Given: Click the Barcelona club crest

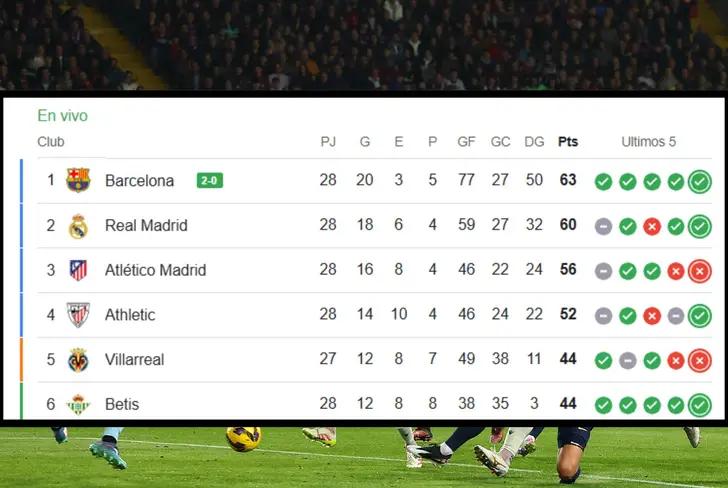Looking at the screenshot, I should 78,181.
